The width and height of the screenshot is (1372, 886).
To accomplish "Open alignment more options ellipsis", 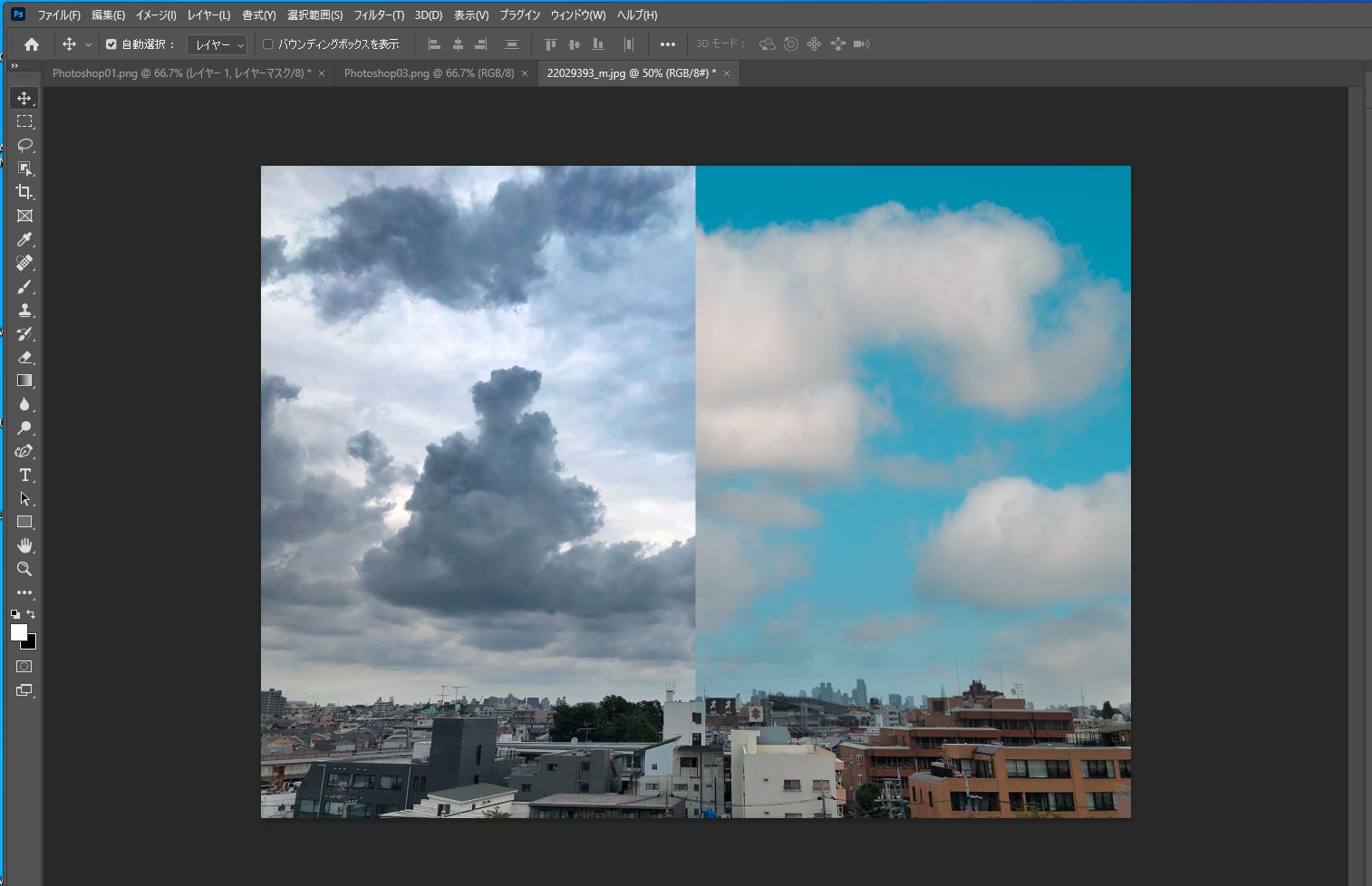I will (668, 44).
